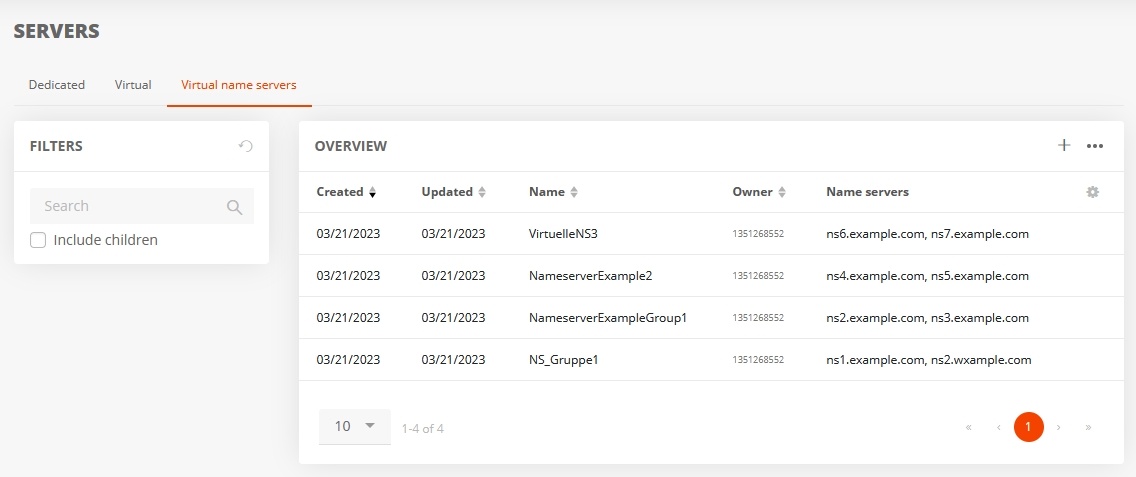Image resolution: width=1136 pixels, height=477 pixels.
Task: Add a new virtual name server
Action: coord(1064,146)
